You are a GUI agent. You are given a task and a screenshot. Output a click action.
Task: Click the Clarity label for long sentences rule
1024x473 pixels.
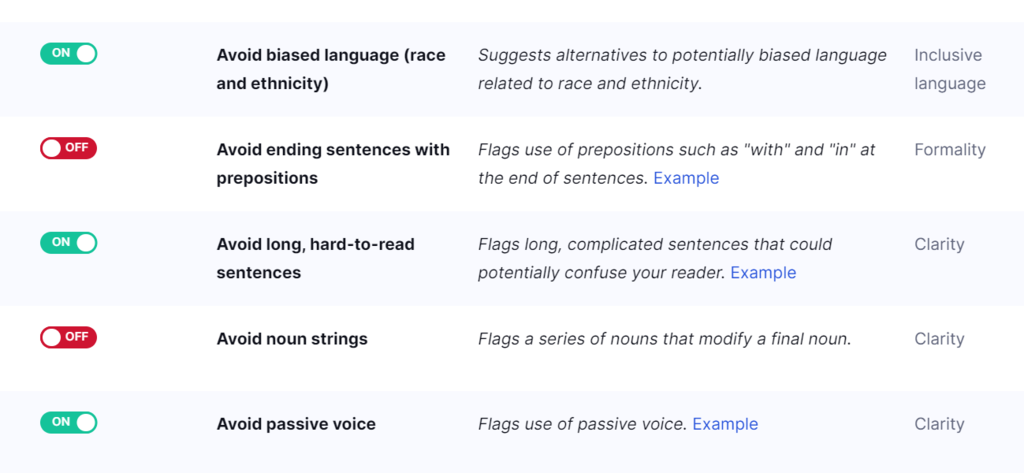click(939, 244)
